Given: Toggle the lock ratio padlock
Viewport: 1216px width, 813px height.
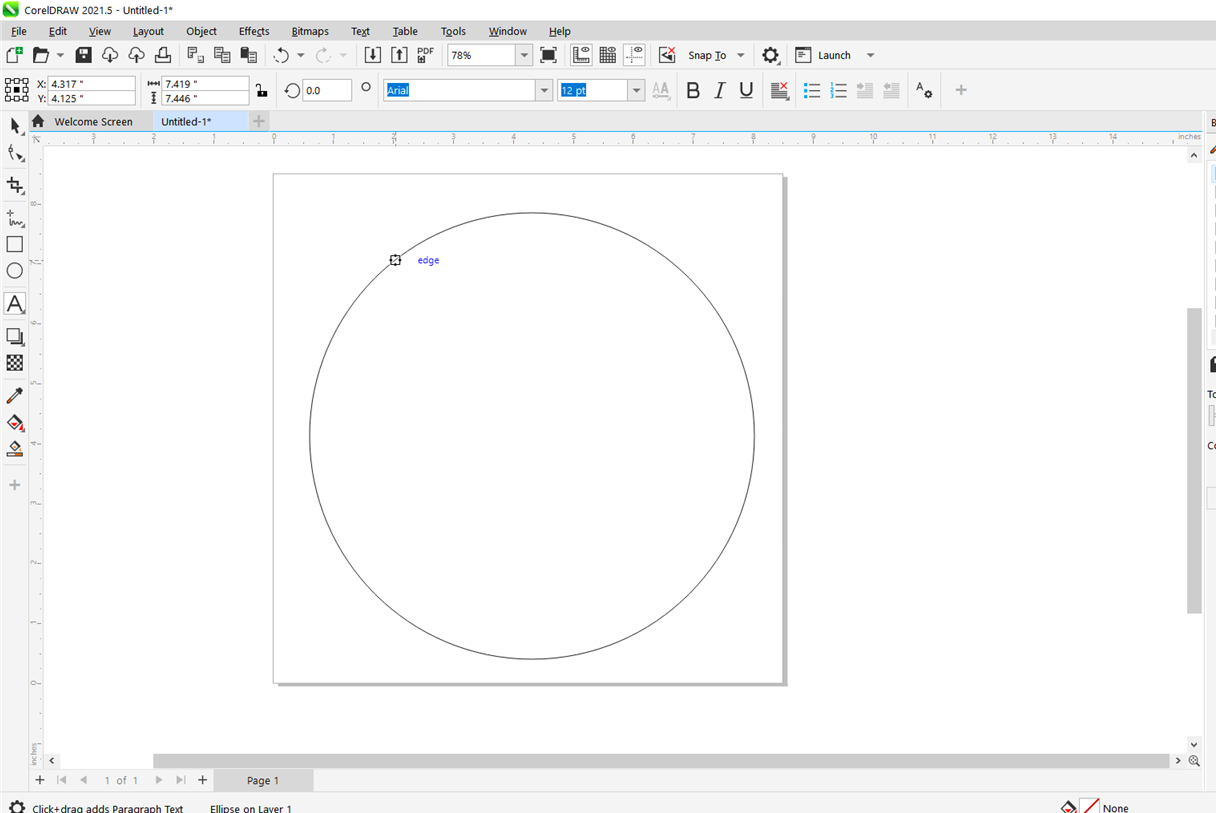Looking at the screenshot, I should [x=261, y=91].
